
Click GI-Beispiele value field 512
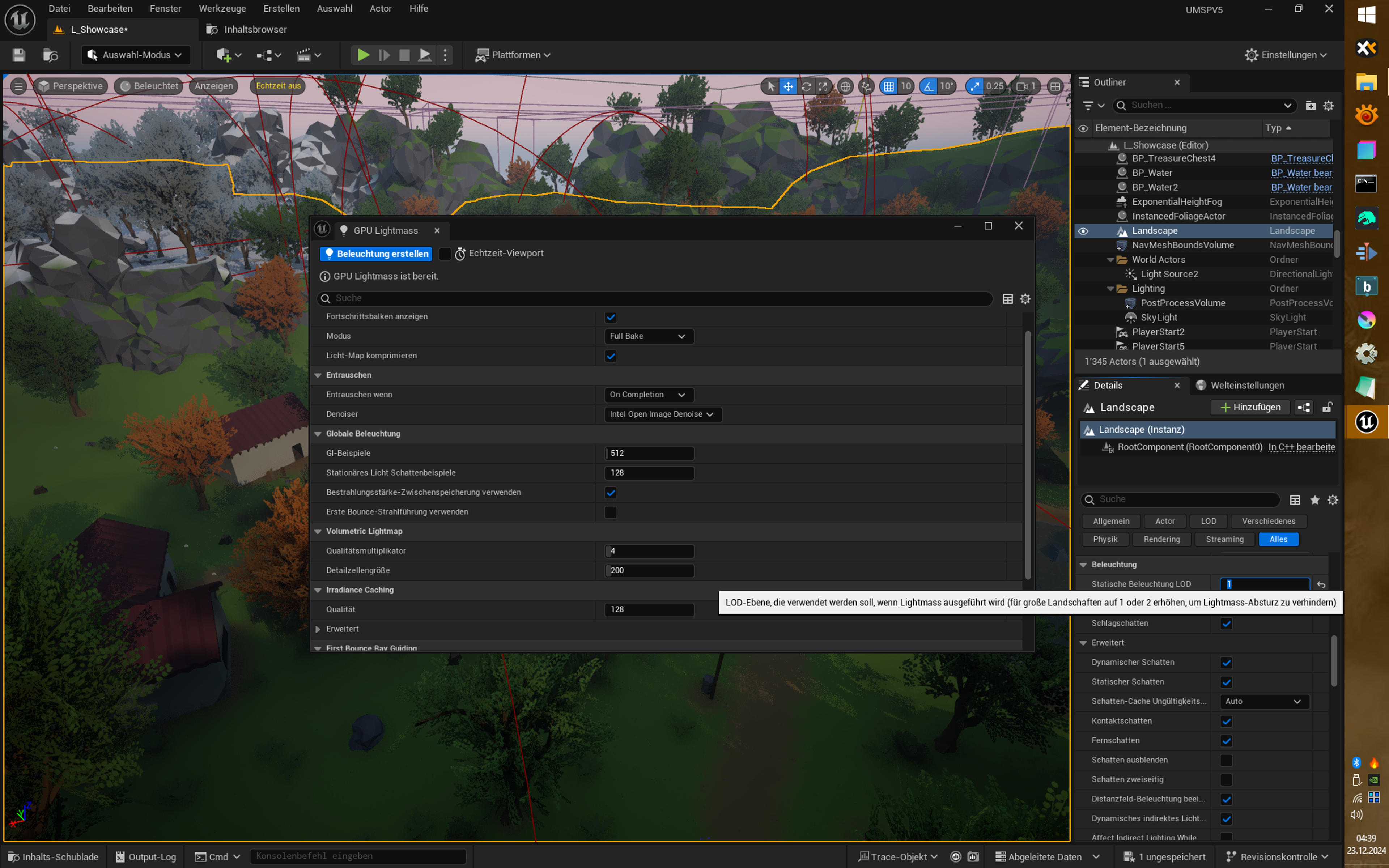649,454
